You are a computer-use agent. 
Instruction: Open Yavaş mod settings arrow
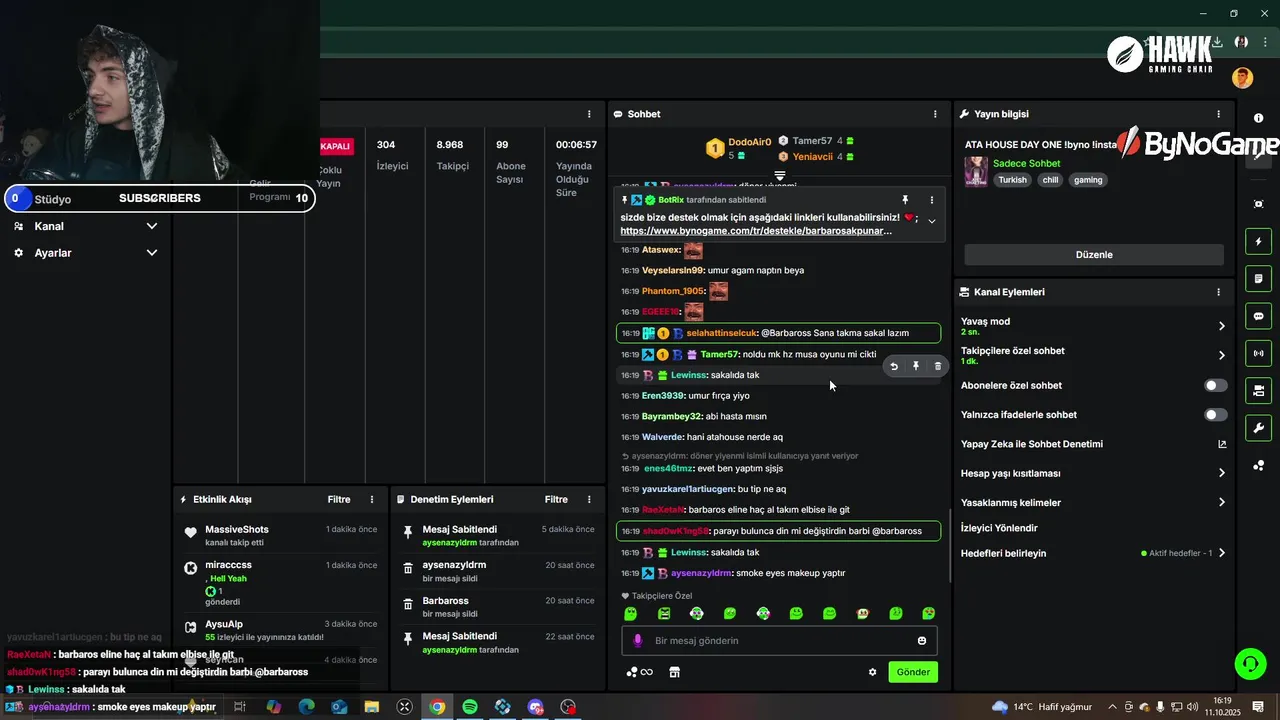pos(1221,326)
